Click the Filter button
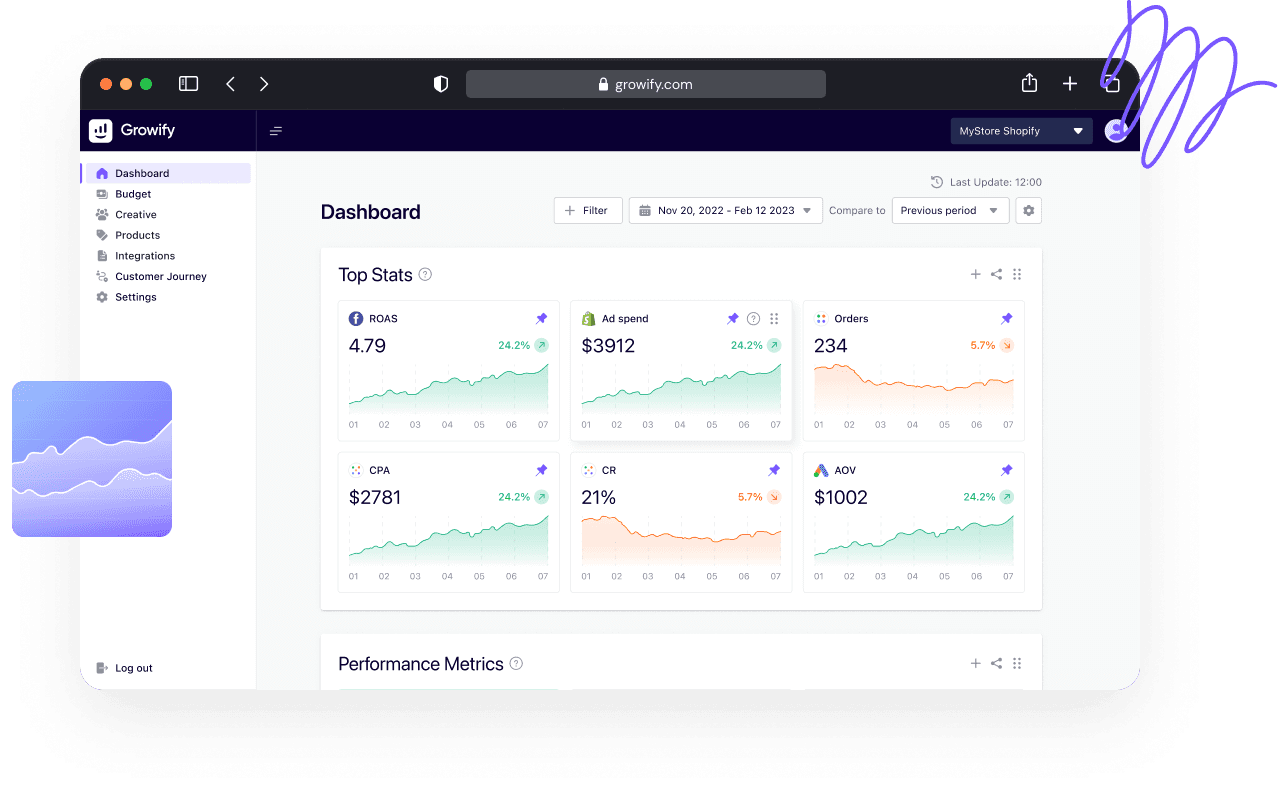 [x=588, y=211]
